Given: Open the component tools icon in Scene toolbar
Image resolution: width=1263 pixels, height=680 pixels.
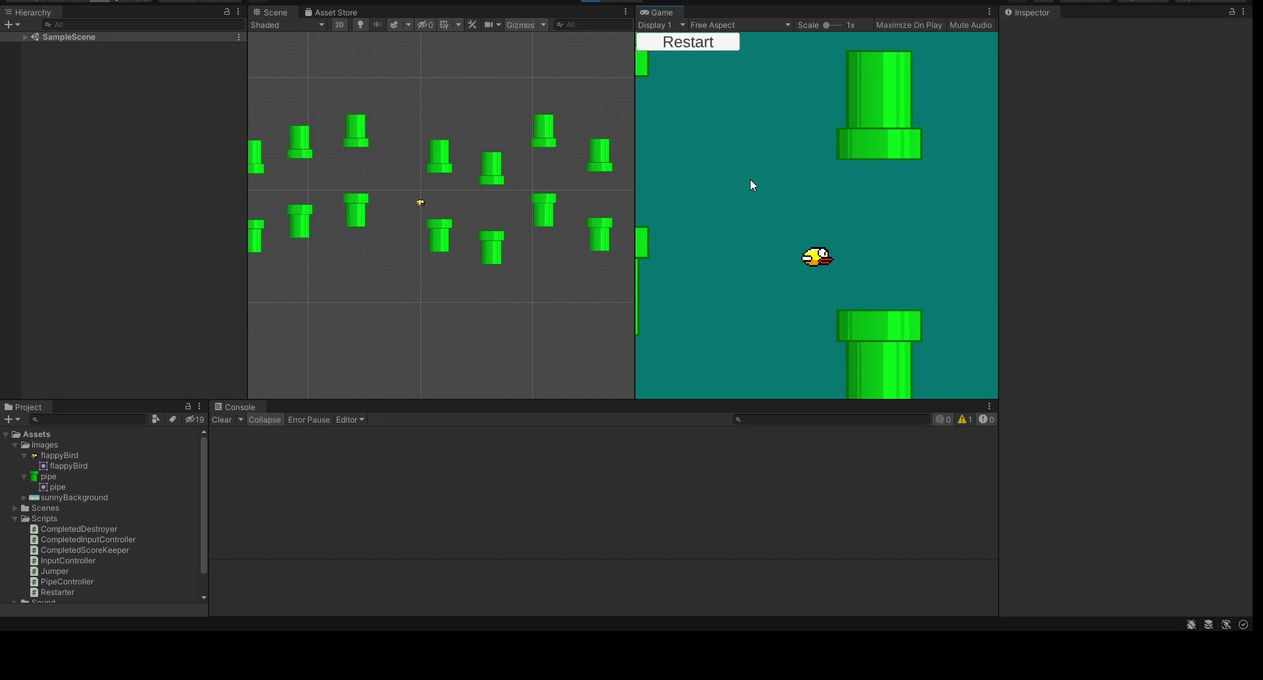Looking at the screenshot, I should click(472, 25).
